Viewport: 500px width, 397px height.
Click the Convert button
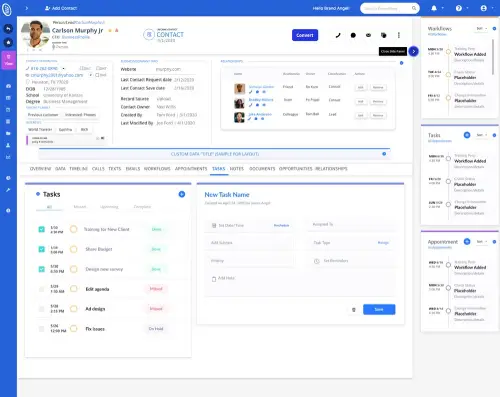pyautogui.click(x=305, y=35)
